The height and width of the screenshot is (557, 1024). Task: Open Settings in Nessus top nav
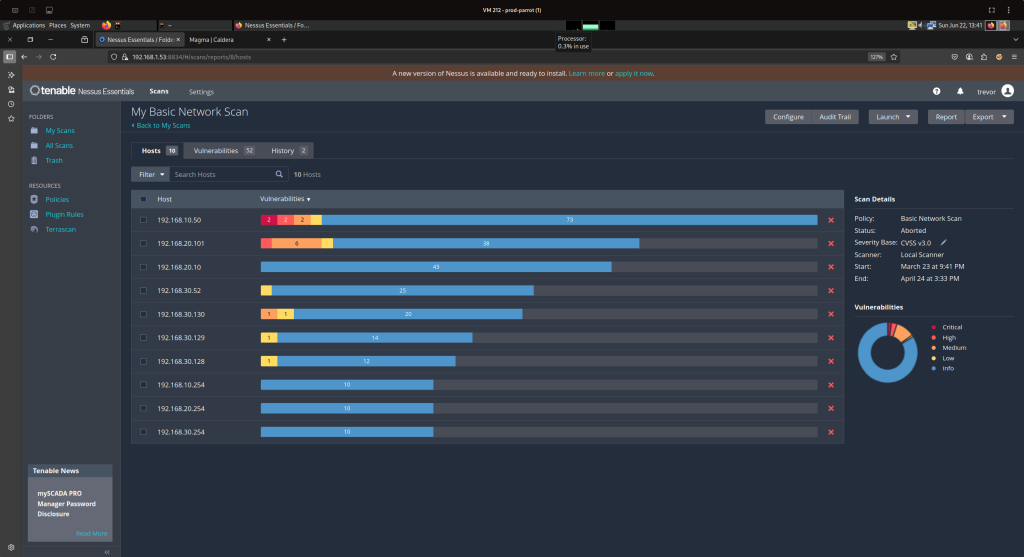(201, 92)
